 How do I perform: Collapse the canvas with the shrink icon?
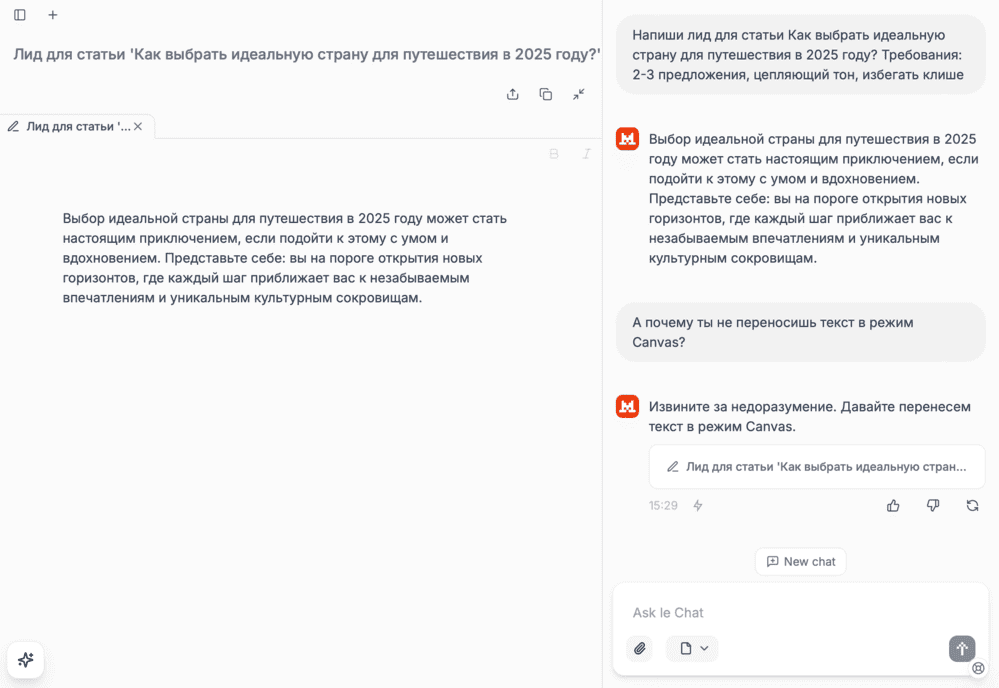[579, 94]
